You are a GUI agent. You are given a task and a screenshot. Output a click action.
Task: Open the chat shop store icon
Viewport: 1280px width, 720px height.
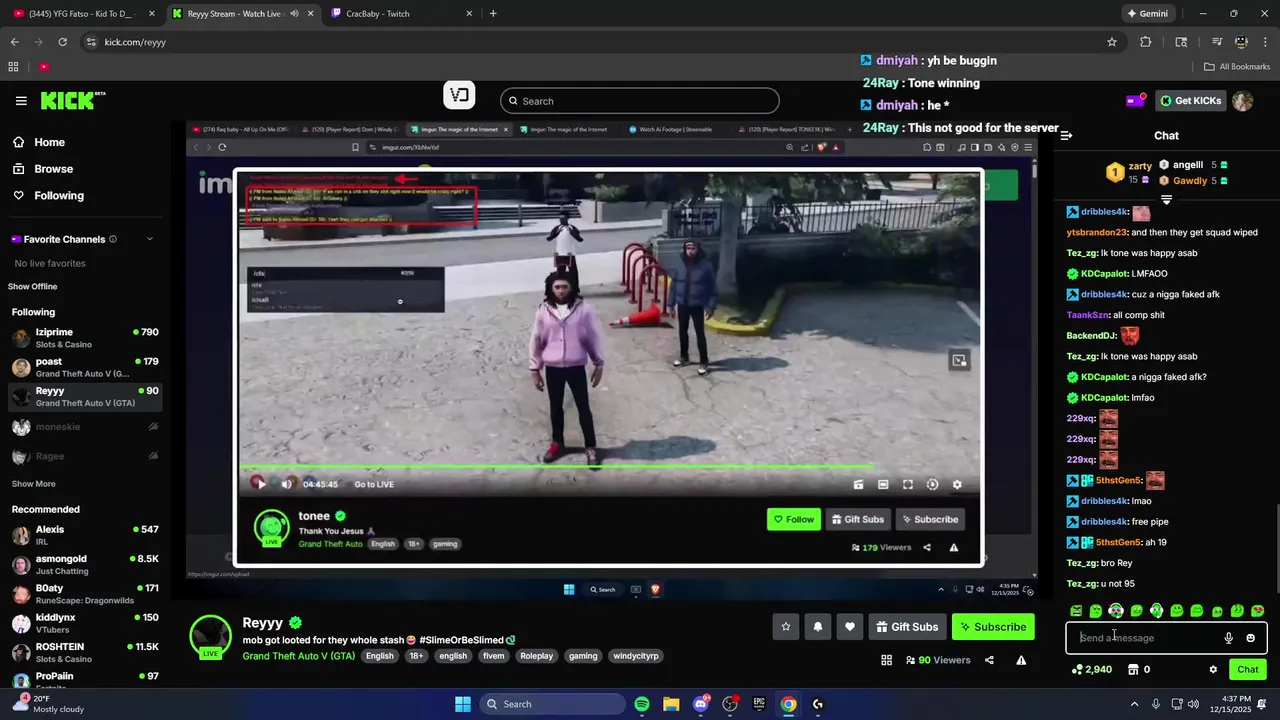click(x=1133, y=670)
